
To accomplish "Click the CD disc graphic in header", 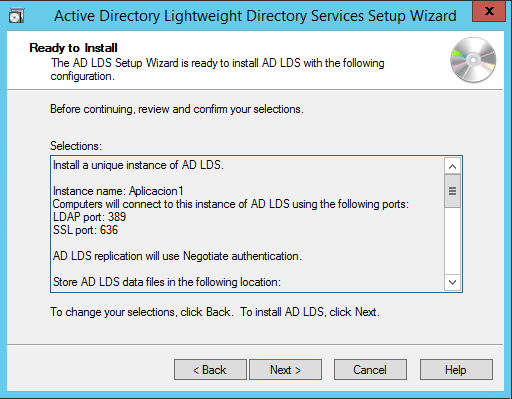I will pyautogui.click(x=473, y=60).
